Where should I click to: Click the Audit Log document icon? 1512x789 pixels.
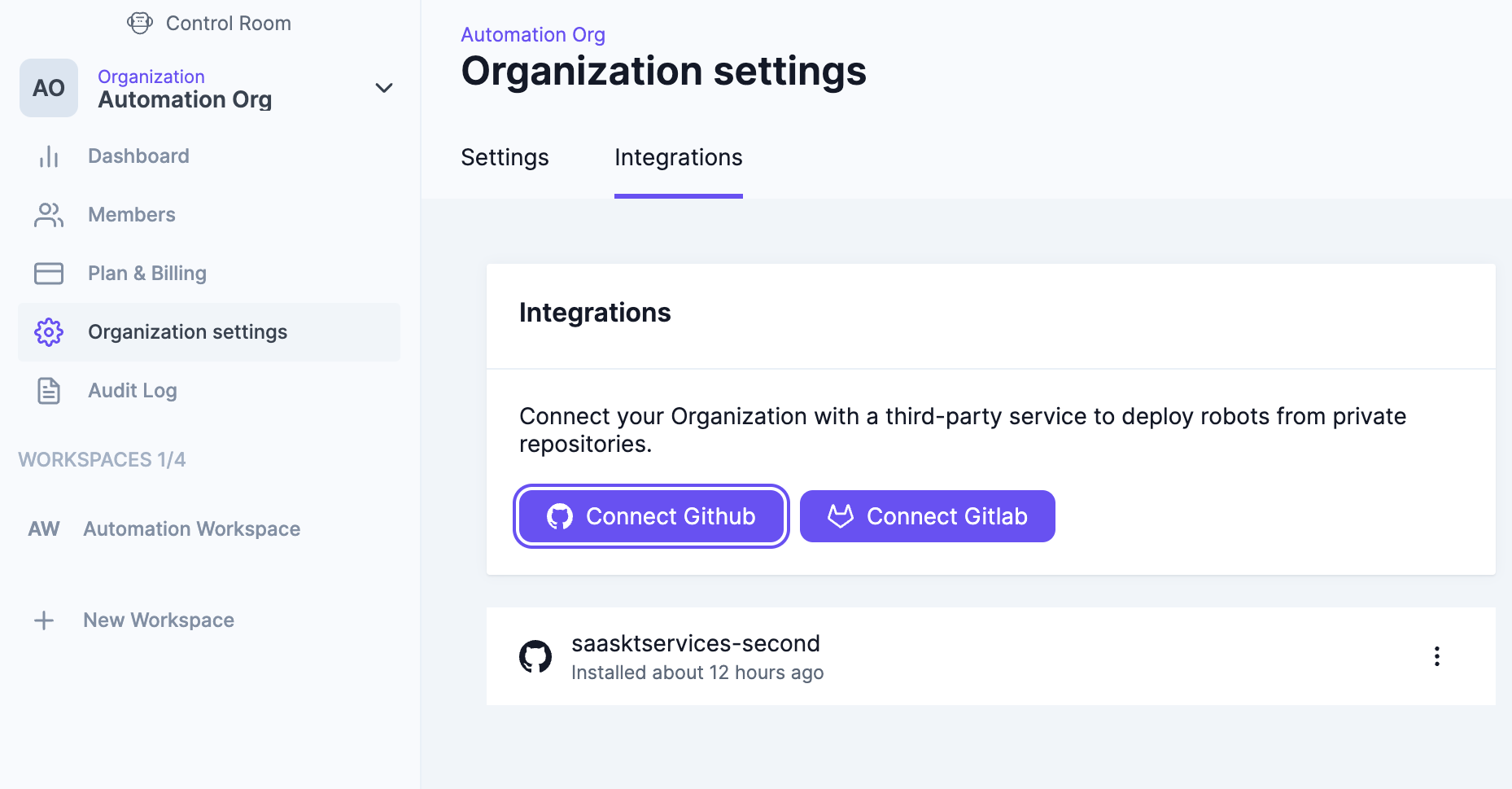click(49, 391)
